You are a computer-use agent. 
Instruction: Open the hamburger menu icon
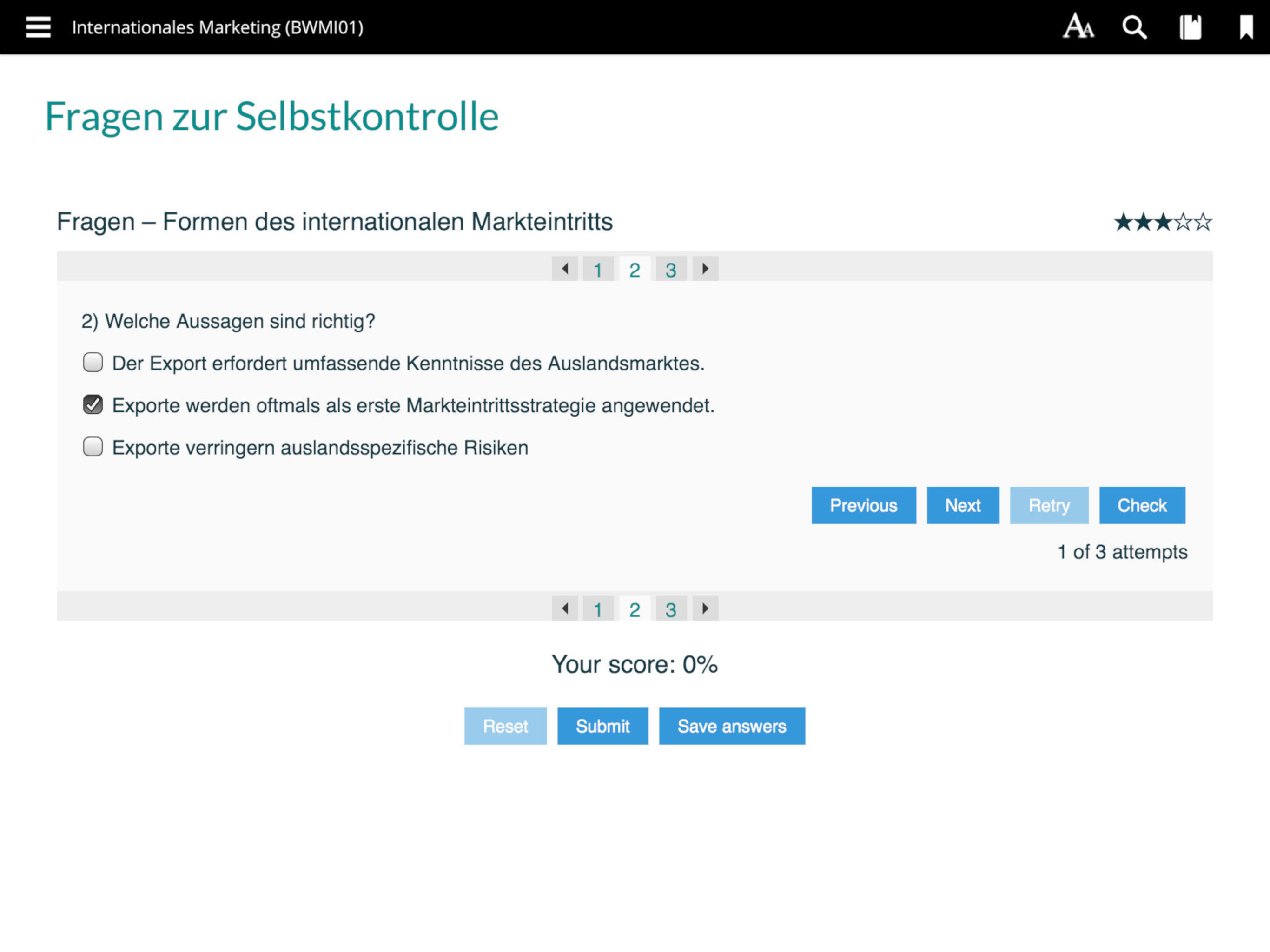(x=38, y=27)
